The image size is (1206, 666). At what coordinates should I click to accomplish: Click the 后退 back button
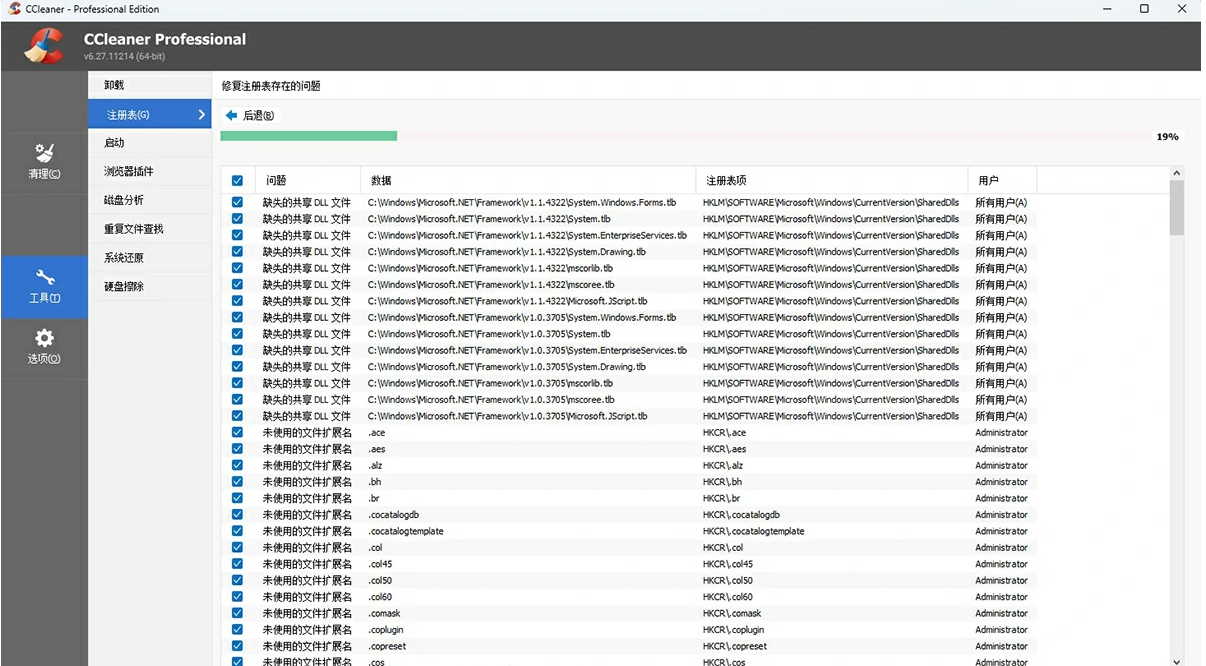(250, 115)
